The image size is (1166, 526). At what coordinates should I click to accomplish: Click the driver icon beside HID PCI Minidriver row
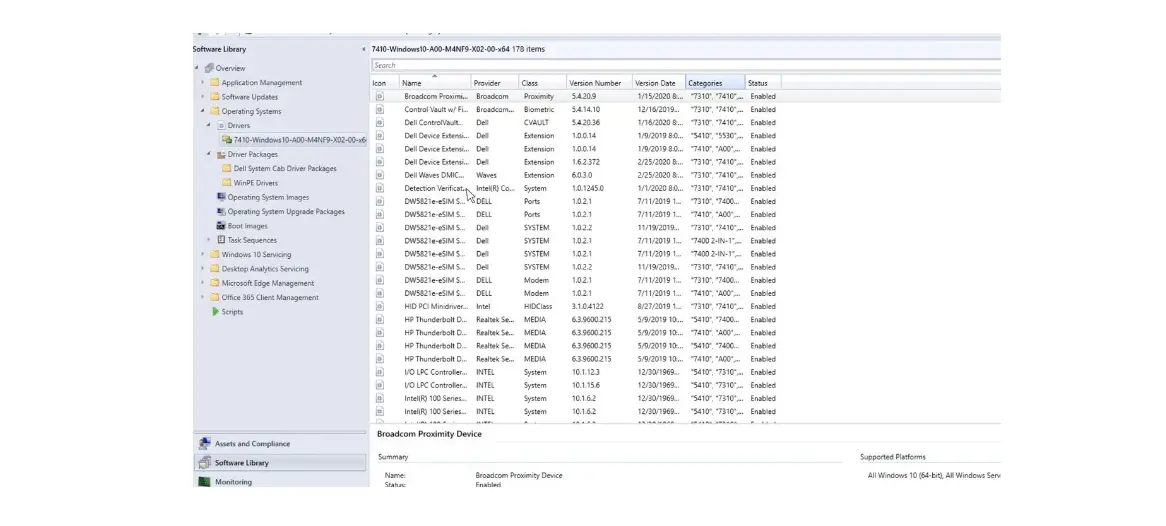click(x=379, y=307)
